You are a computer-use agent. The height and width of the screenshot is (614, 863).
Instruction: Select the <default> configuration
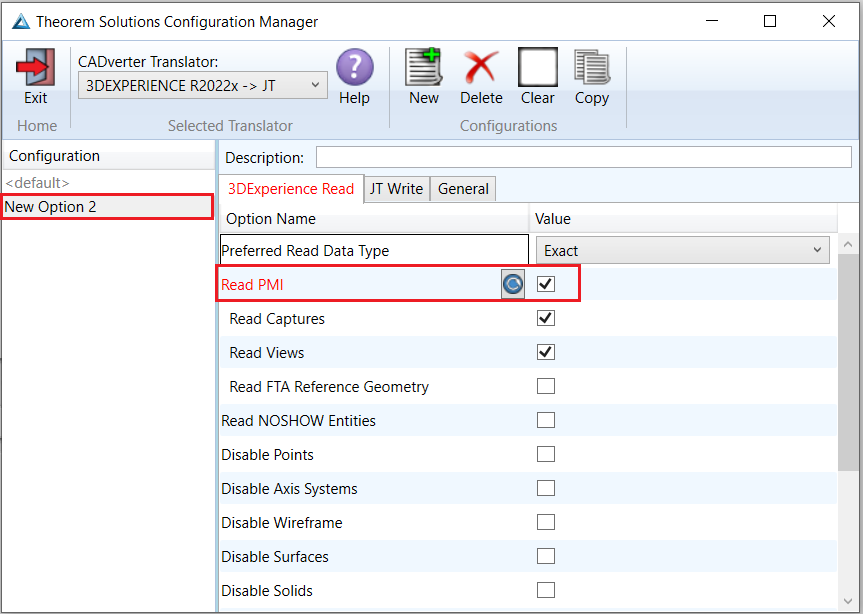pyautogui.click(x=37, y=183)
